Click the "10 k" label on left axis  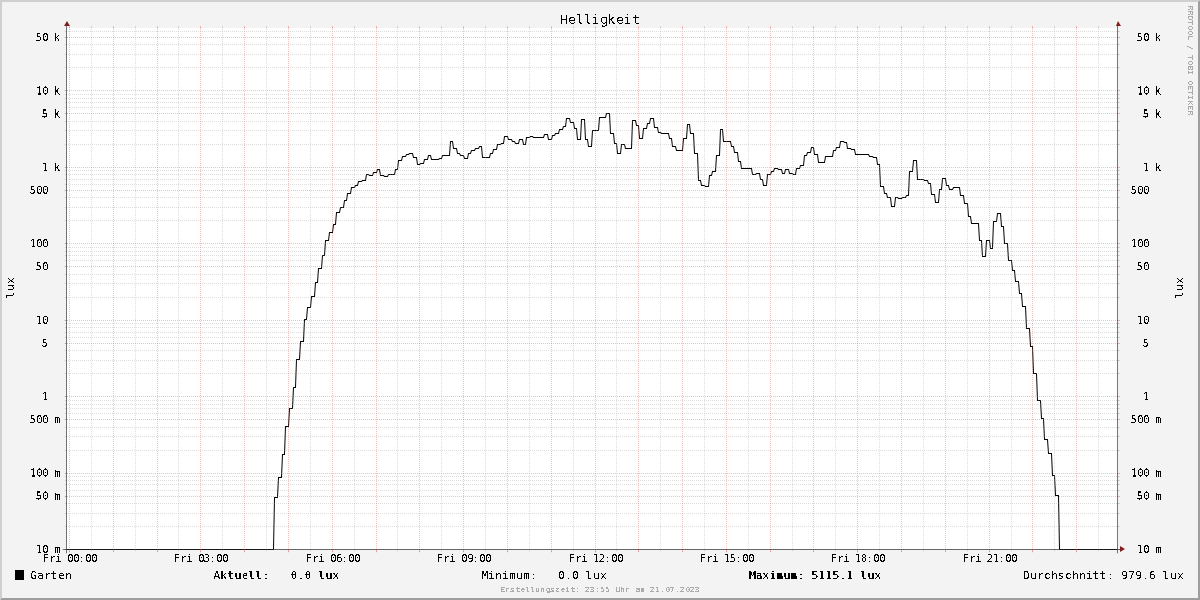pyautogui.click(x=46, y=91)
